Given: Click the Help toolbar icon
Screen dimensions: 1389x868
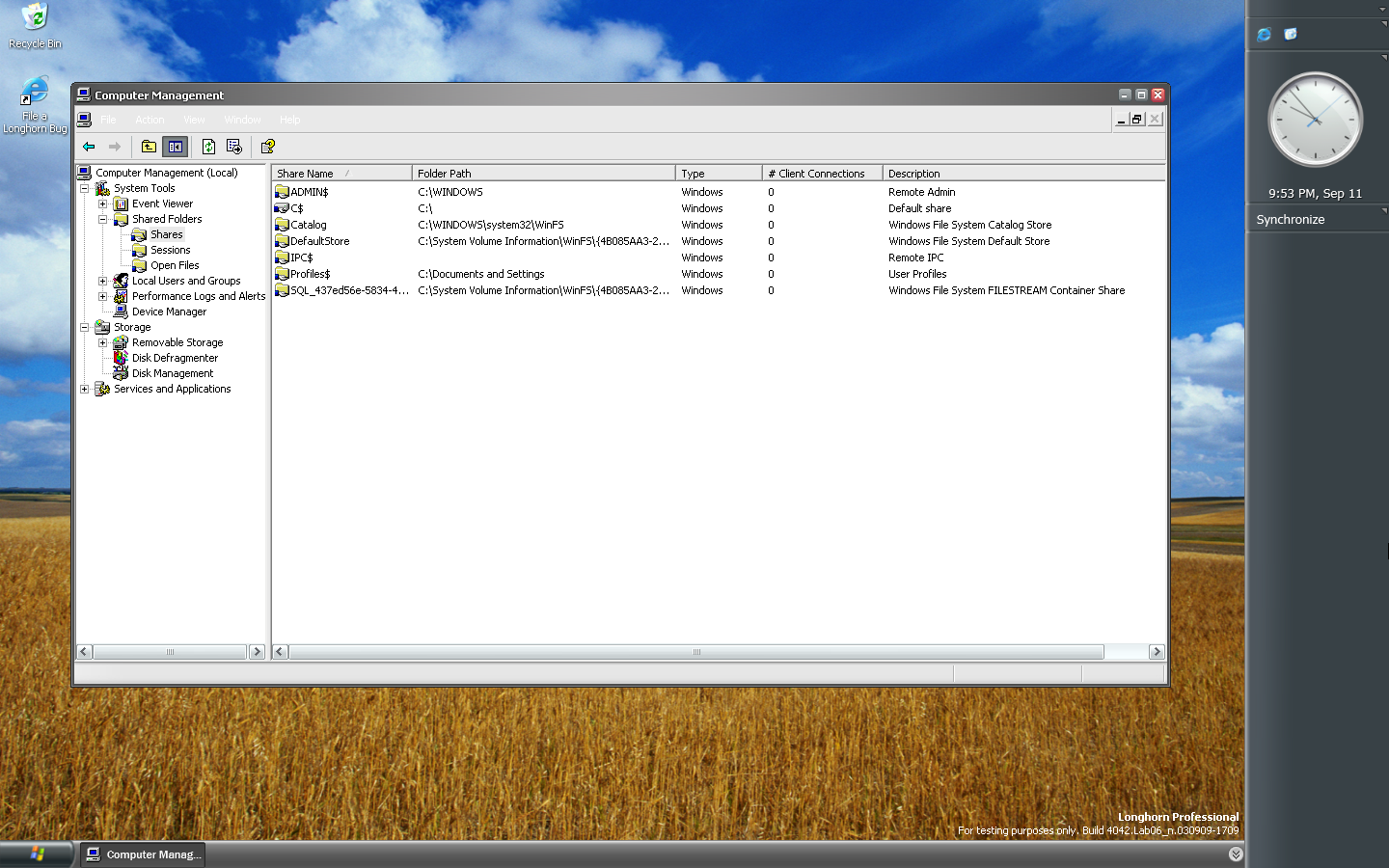Looking at the screenshot, I should click(x=267, y=147).
